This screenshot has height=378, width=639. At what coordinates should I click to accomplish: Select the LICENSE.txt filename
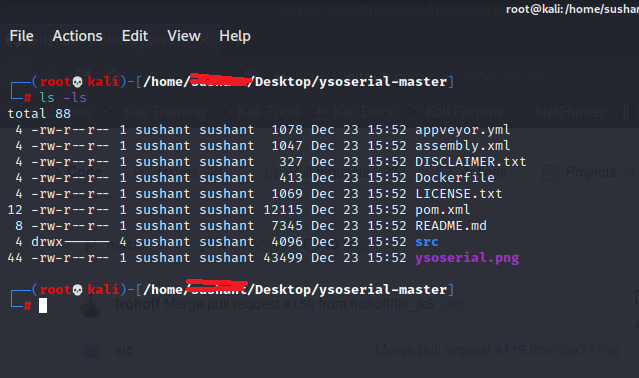coord(459,193)
